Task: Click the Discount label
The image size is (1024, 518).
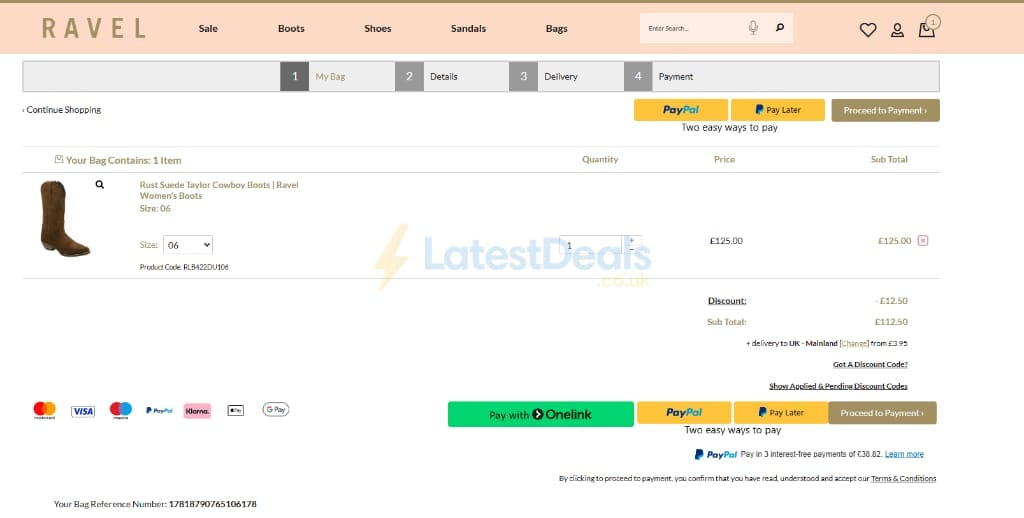Action: (727, 300)
